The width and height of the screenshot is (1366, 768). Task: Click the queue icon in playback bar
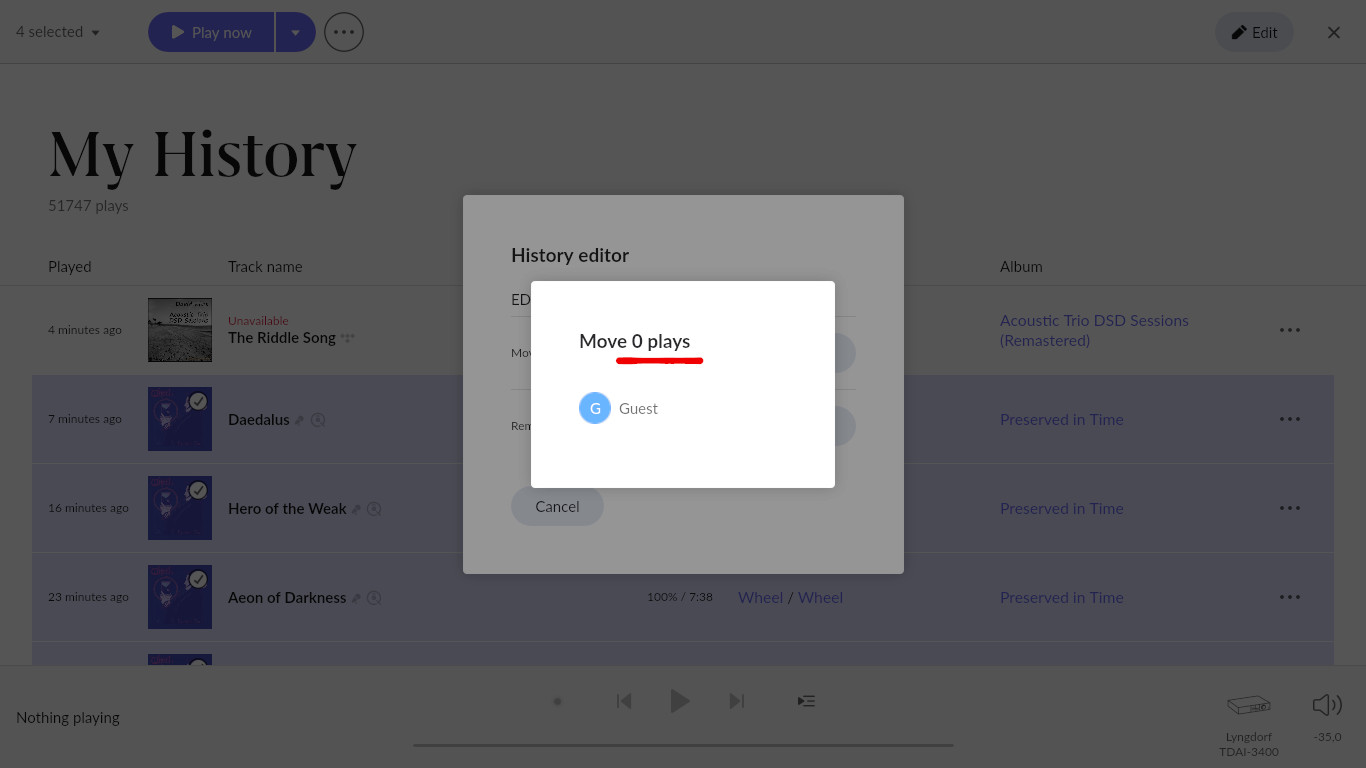pos(806,701)
